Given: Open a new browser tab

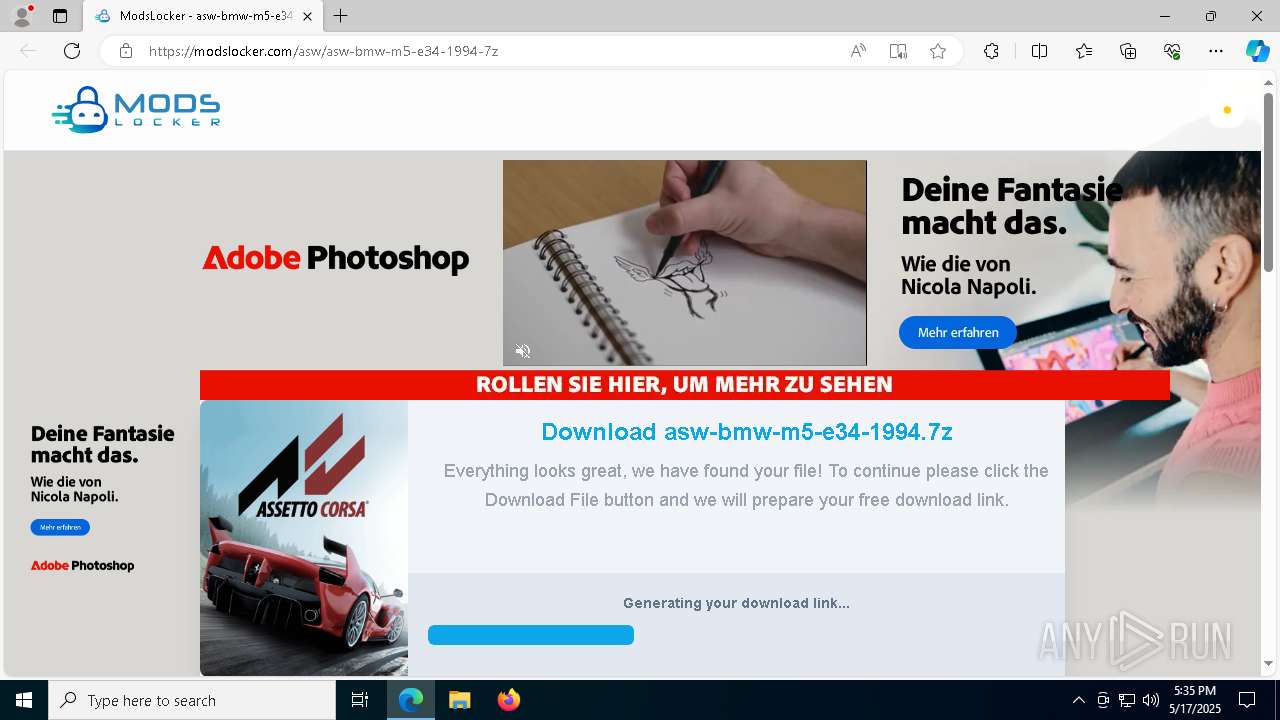Looking at the screenshot, I should (341, 16).
